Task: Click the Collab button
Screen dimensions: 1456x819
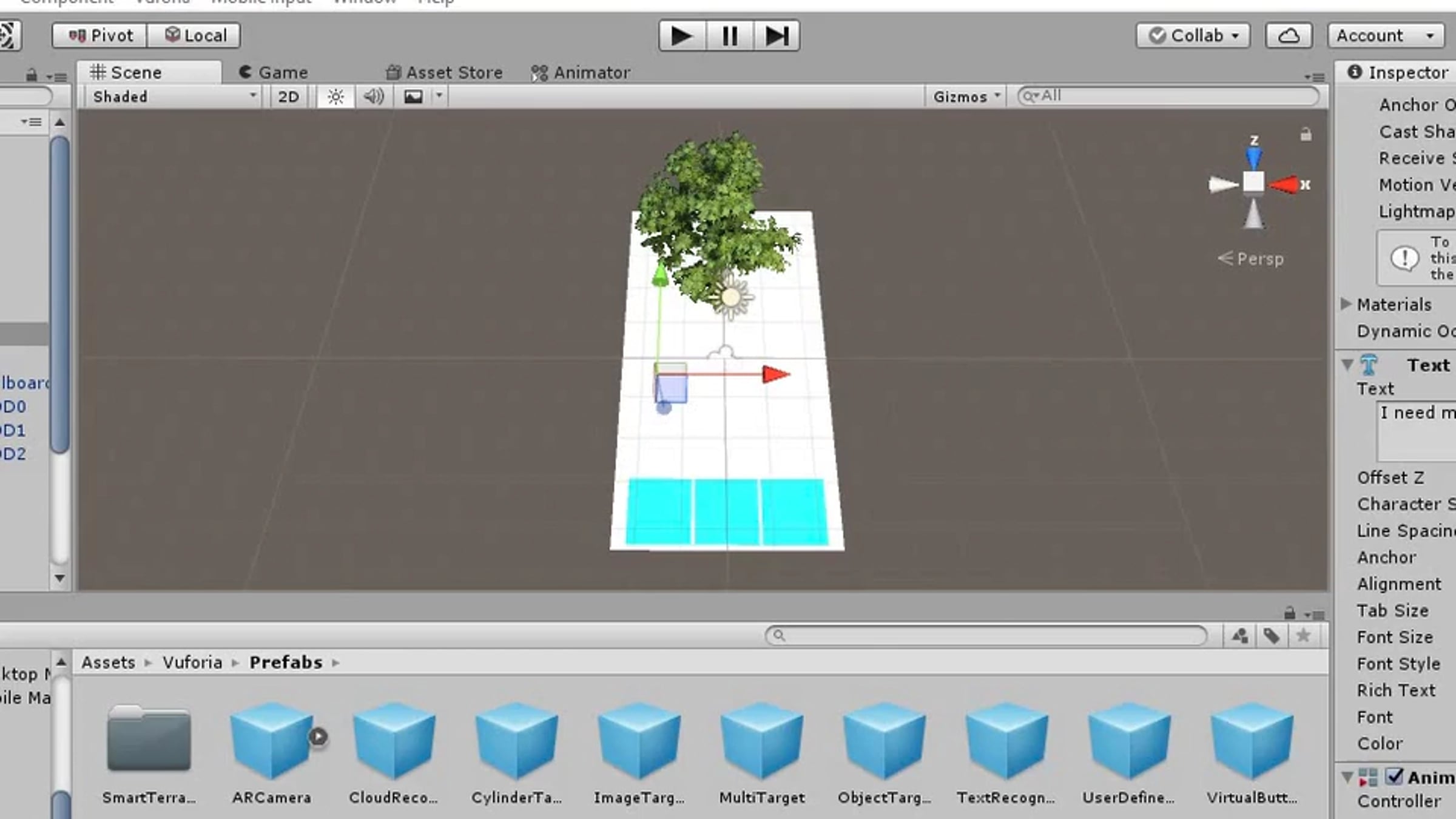Action: tap(1193, 36)
